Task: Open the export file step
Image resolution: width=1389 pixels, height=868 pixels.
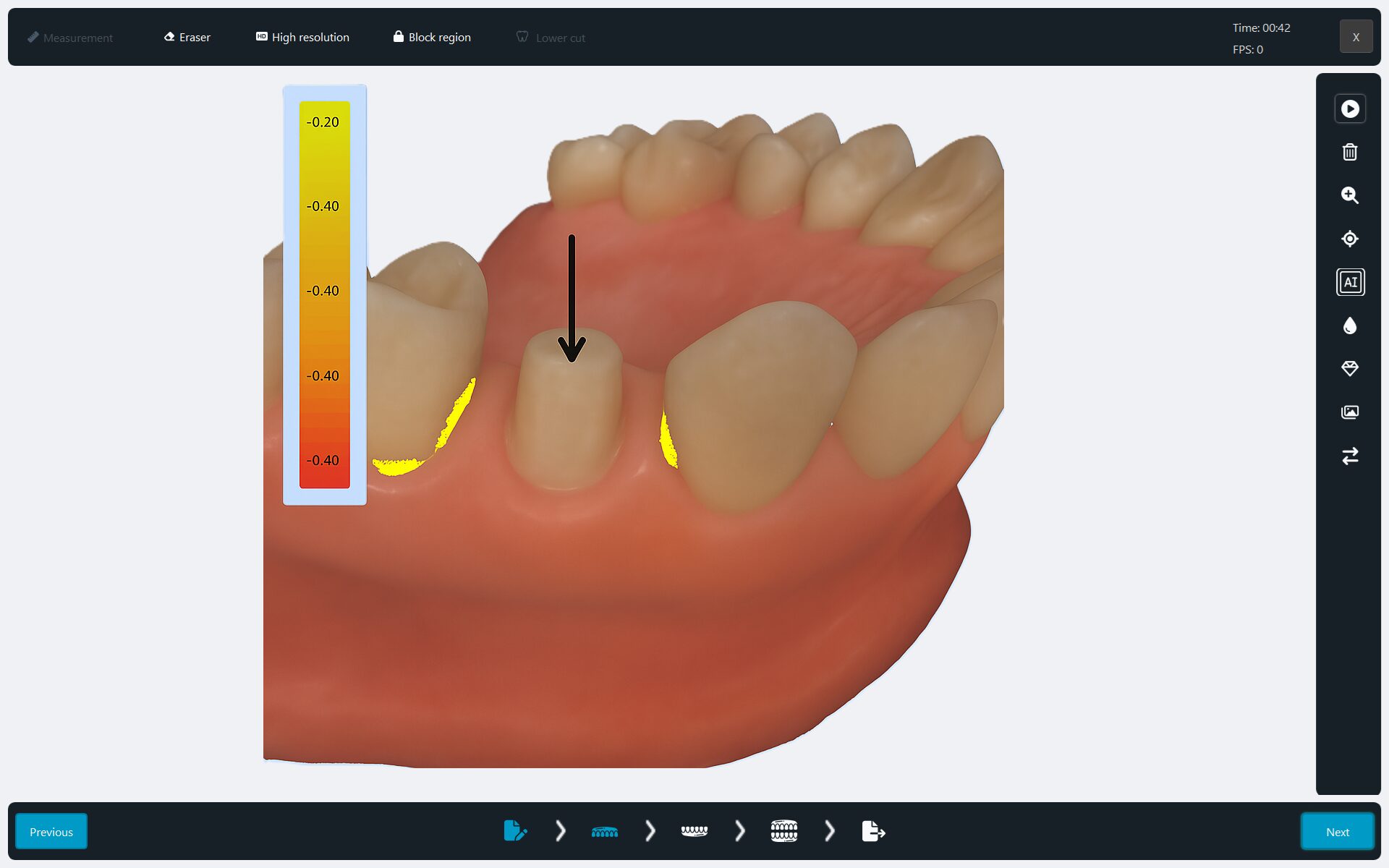Action: pos(873,831)
